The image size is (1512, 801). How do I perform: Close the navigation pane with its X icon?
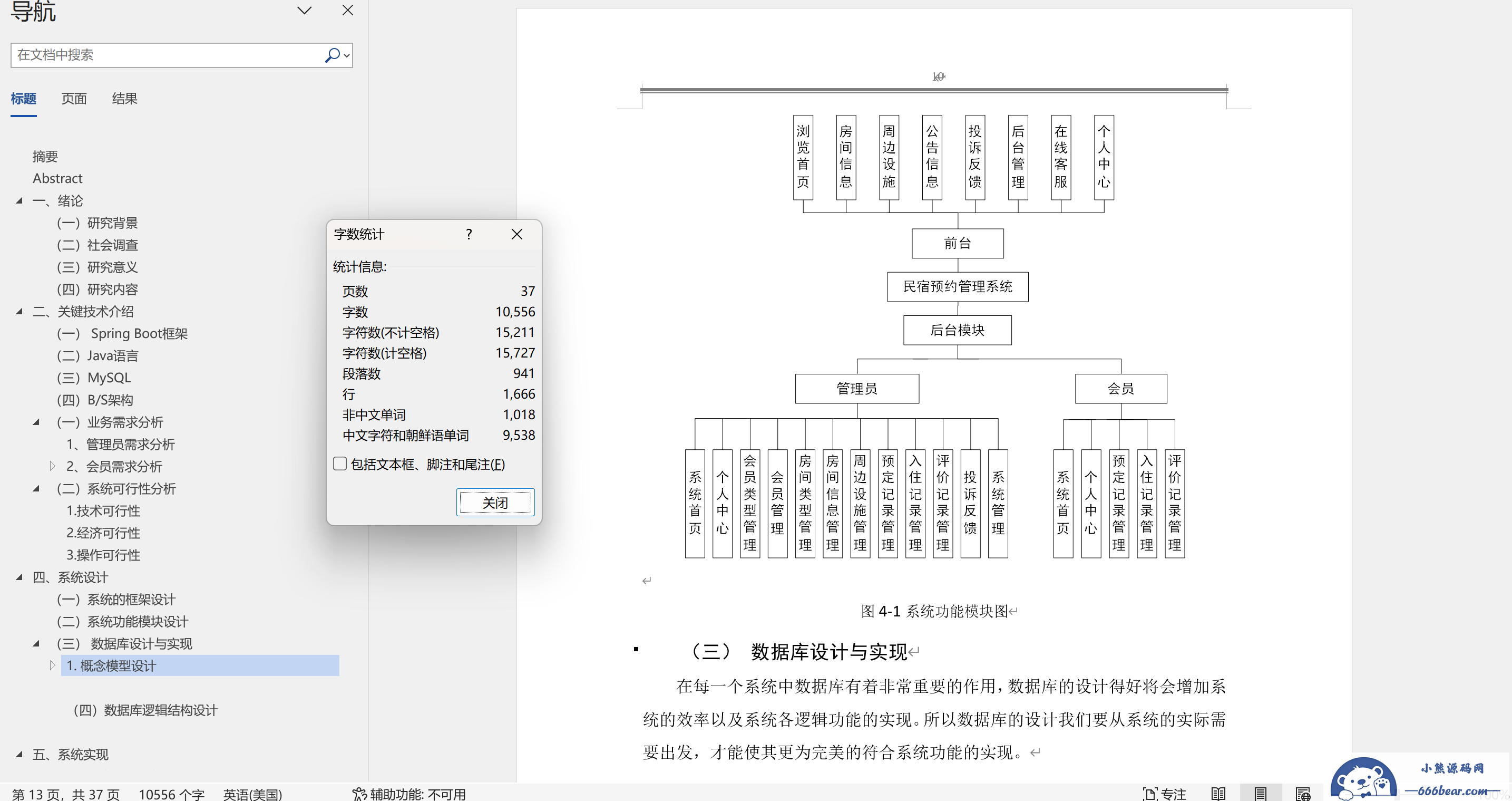[x=347, y=10]
